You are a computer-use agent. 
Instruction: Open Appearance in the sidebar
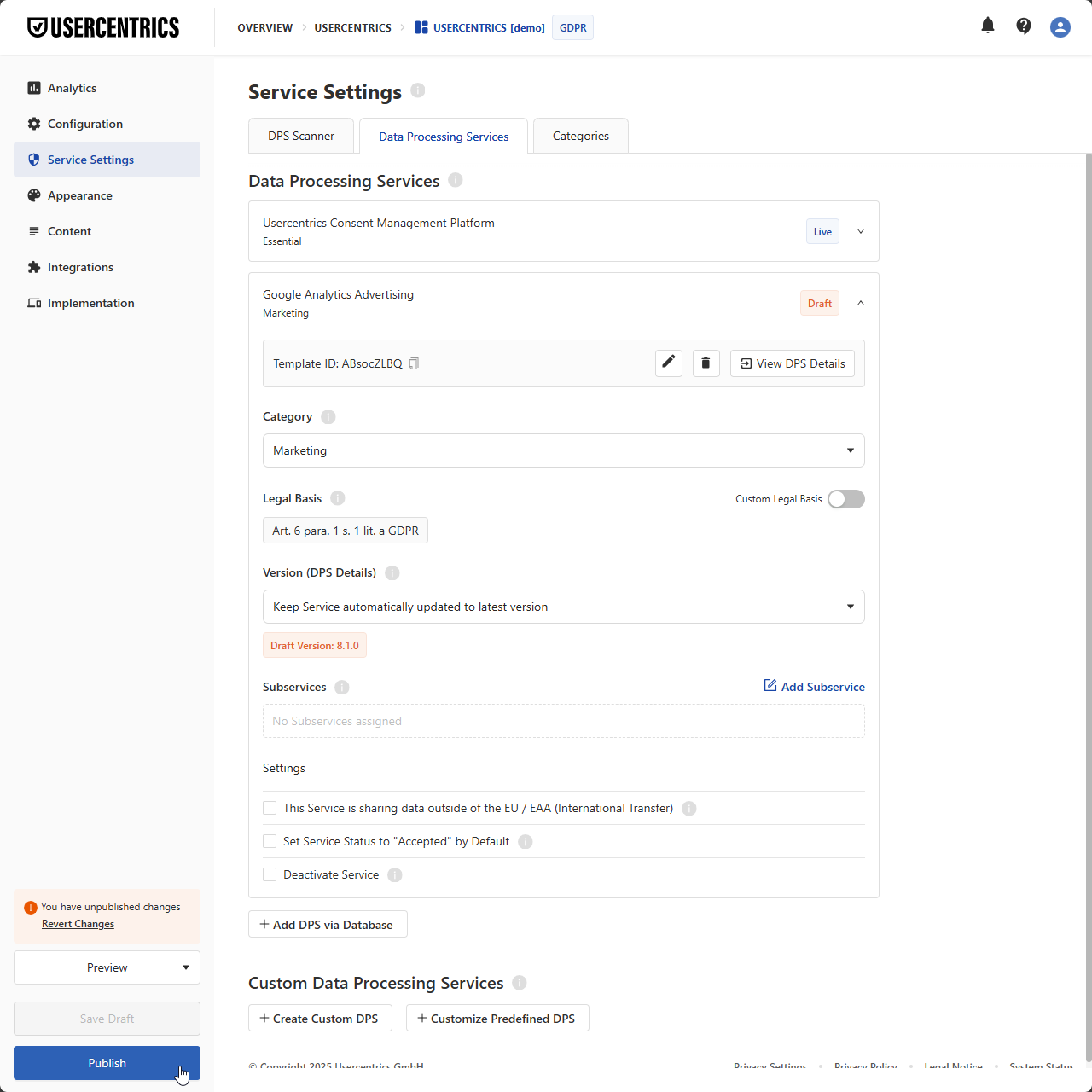click(107, 195)
